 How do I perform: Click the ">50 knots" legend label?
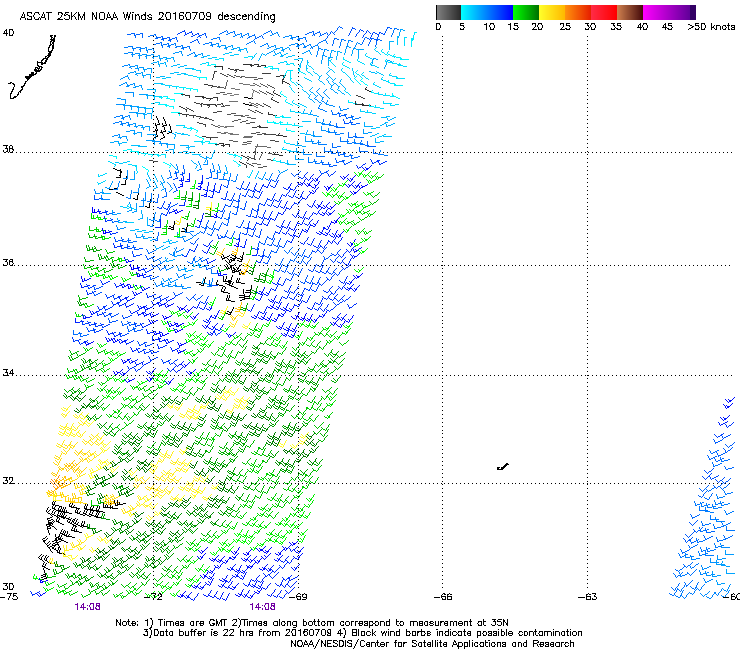[711, 27]
